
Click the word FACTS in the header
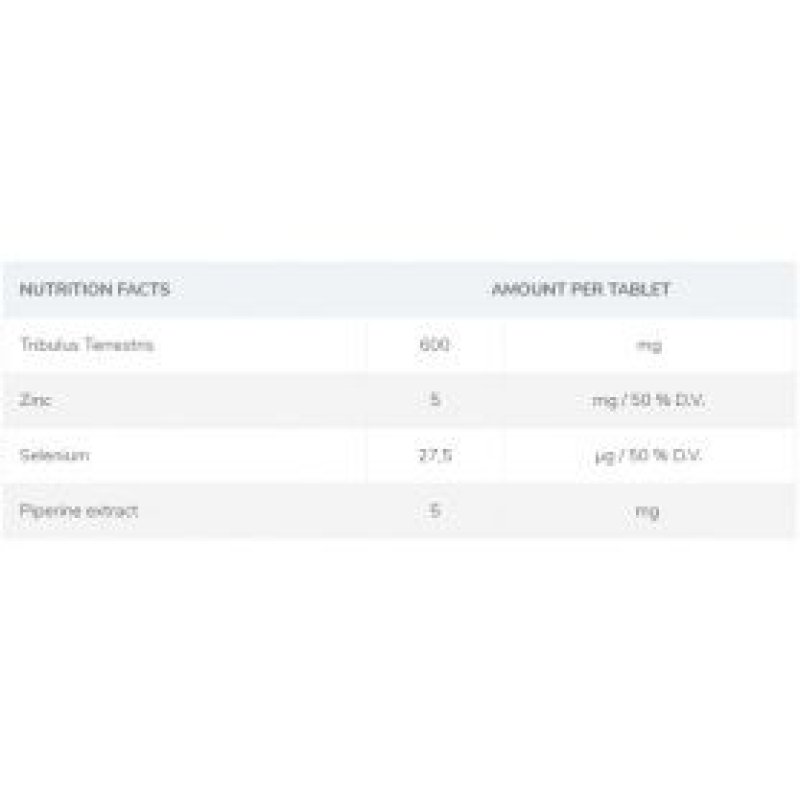tap(141, 290)
